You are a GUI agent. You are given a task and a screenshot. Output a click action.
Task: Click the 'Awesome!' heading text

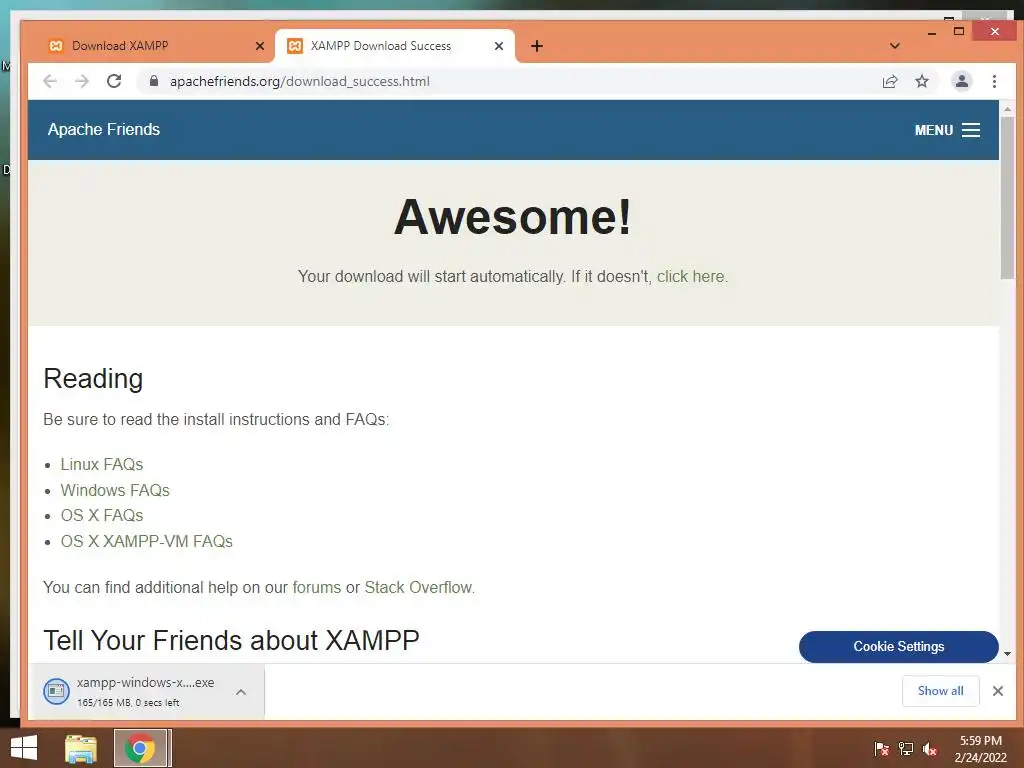click(x=513, y=217)
